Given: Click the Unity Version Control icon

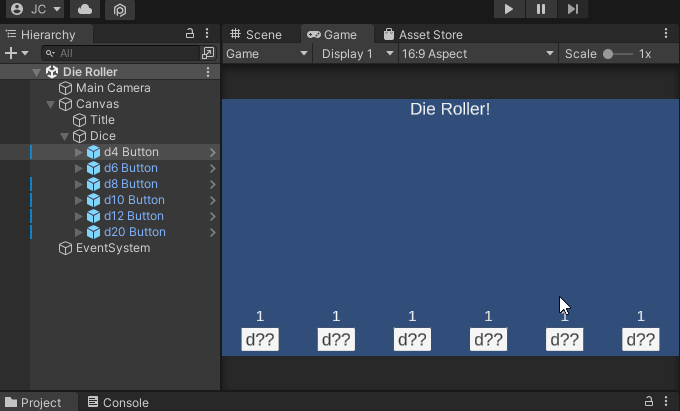Looking at the screenshot, I should pyautogui.click(x=120, y=10).
